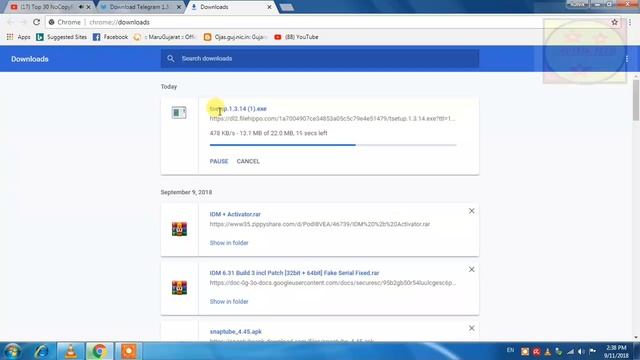Click the Downloads page scrollbar thumb
The width and height of the screenshot is (640, 360).
[636, 100]
